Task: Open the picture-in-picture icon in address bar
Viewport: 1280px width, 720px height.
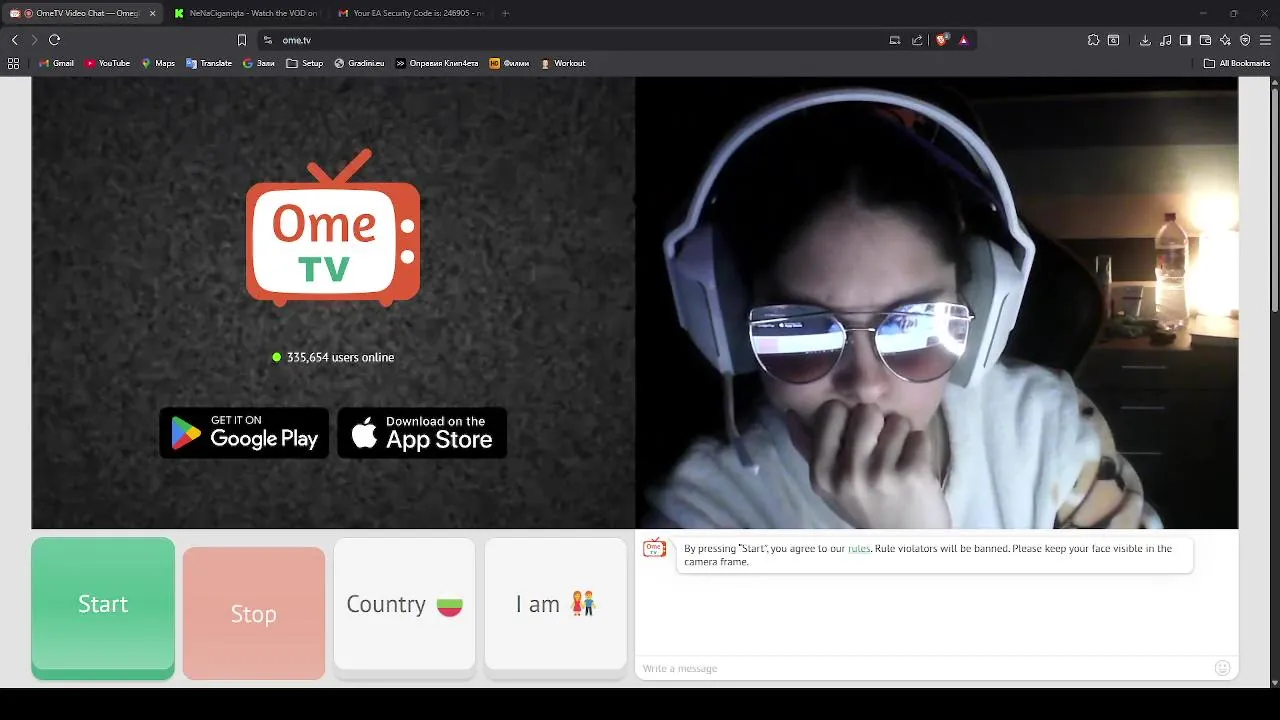Action: pos(895,40)
